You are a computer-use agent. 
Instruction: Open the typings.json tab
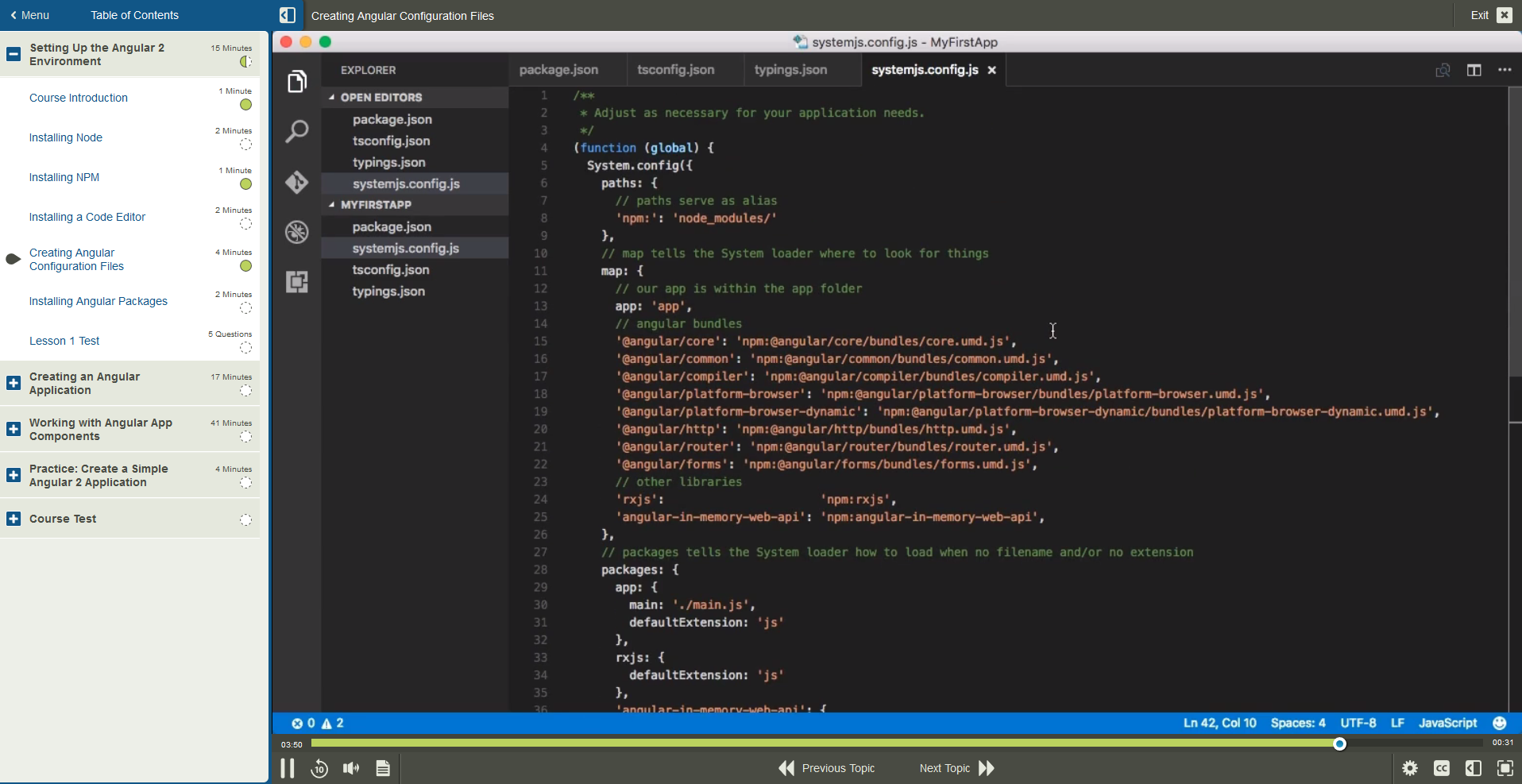[x=792, y=70]
